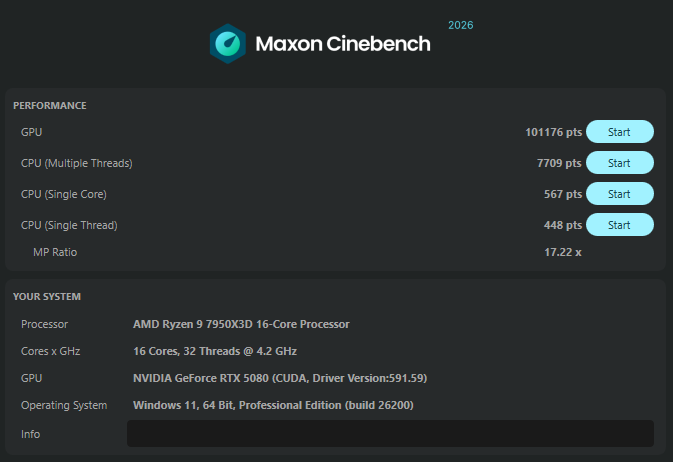This screenshot has width=673, height=462.
Task: Run the CPU (Single Core) benchmark
Action: pos(619,194)
